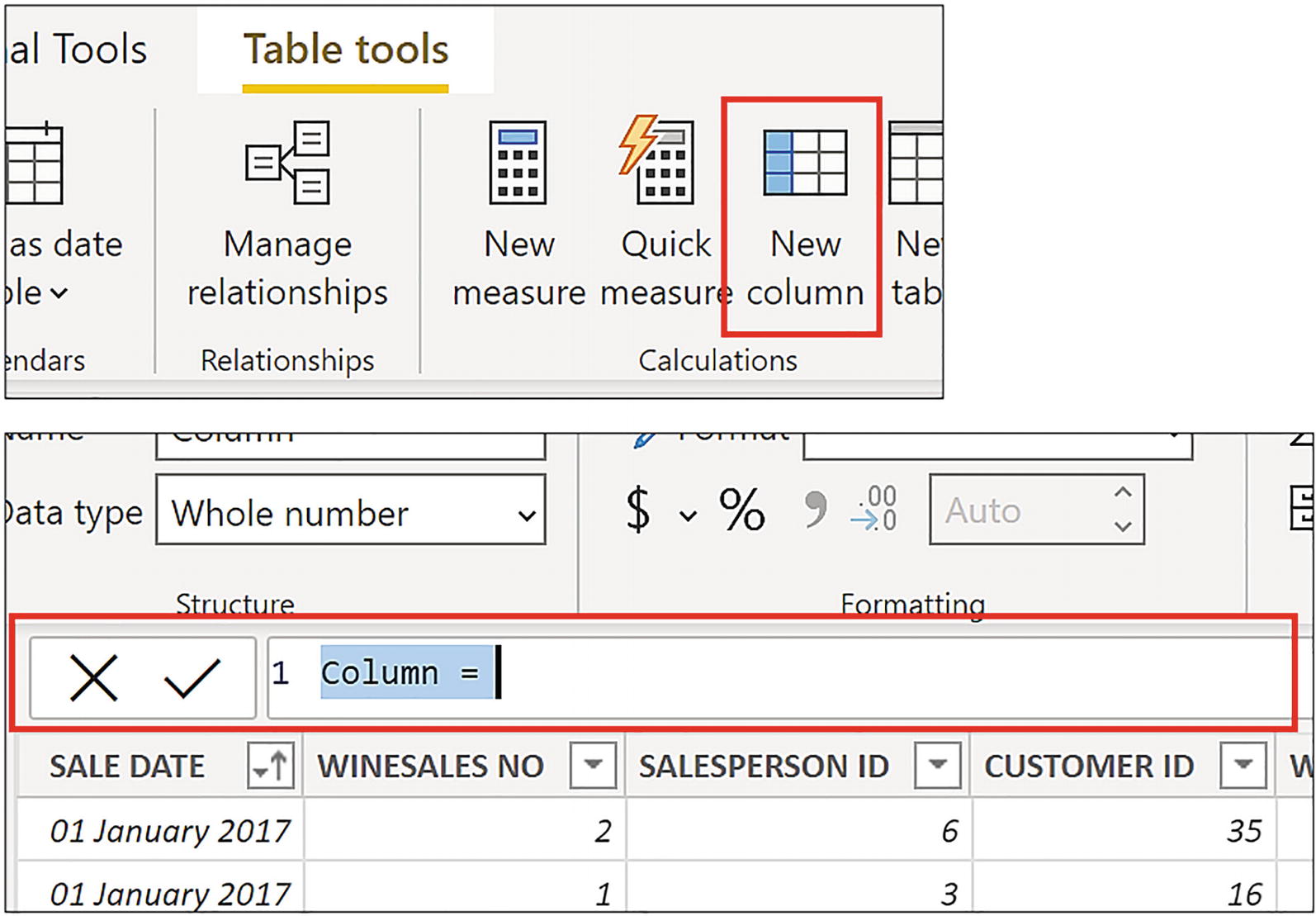Open Manage relationships
The height and width of the screenshot is (916, 1316).
click(287, 215)
